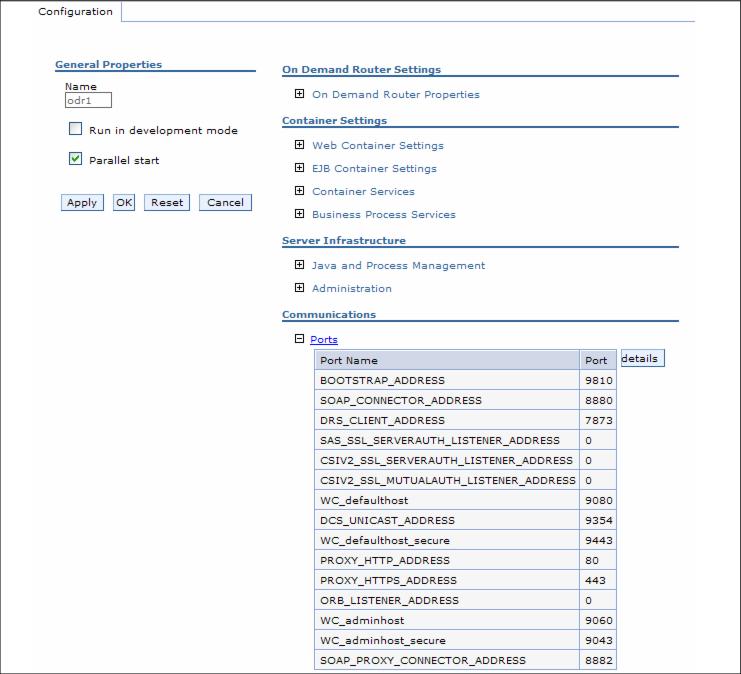This screenshot has height=674, width=741.
Task: Open Container Services link
Action: [363, 191]
